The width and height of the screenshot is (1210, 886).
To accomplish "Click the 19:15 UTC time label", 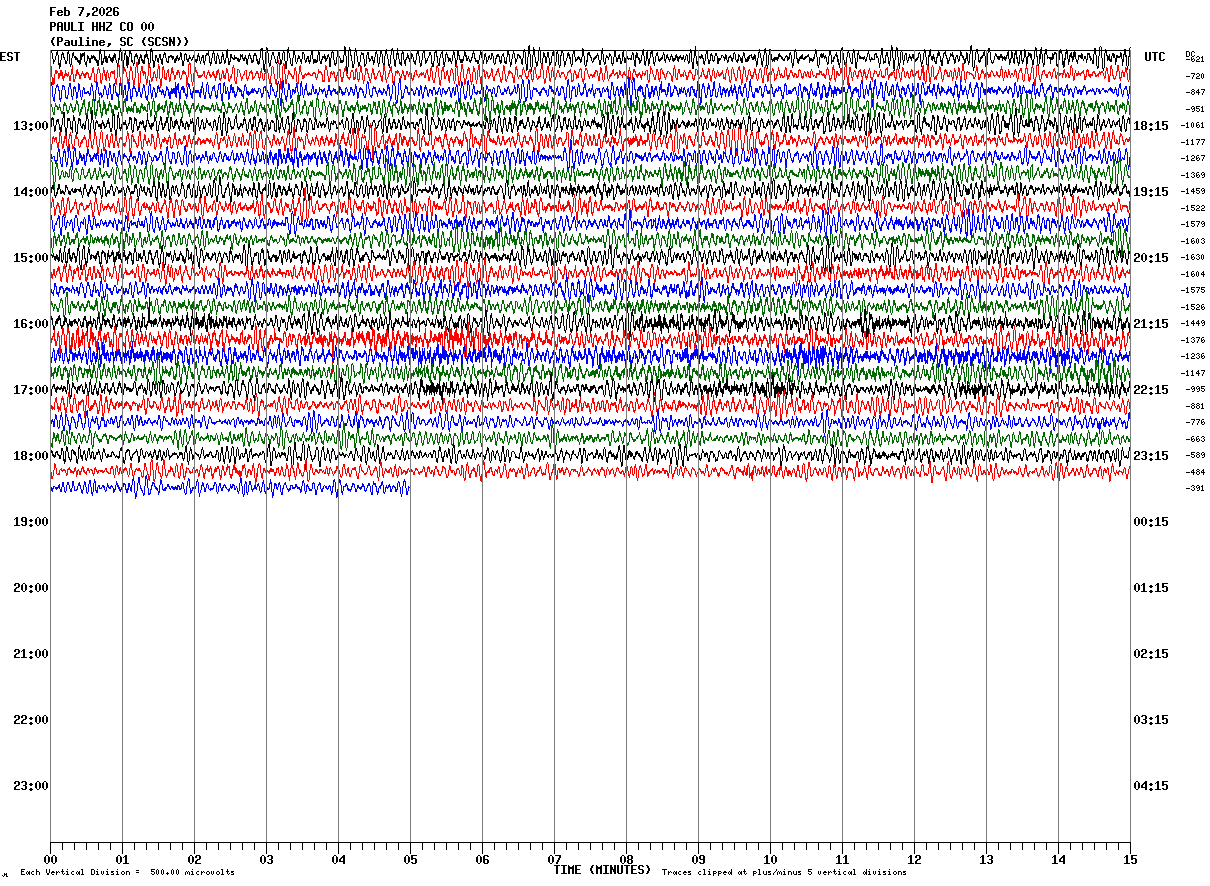I will point(1151,192).
